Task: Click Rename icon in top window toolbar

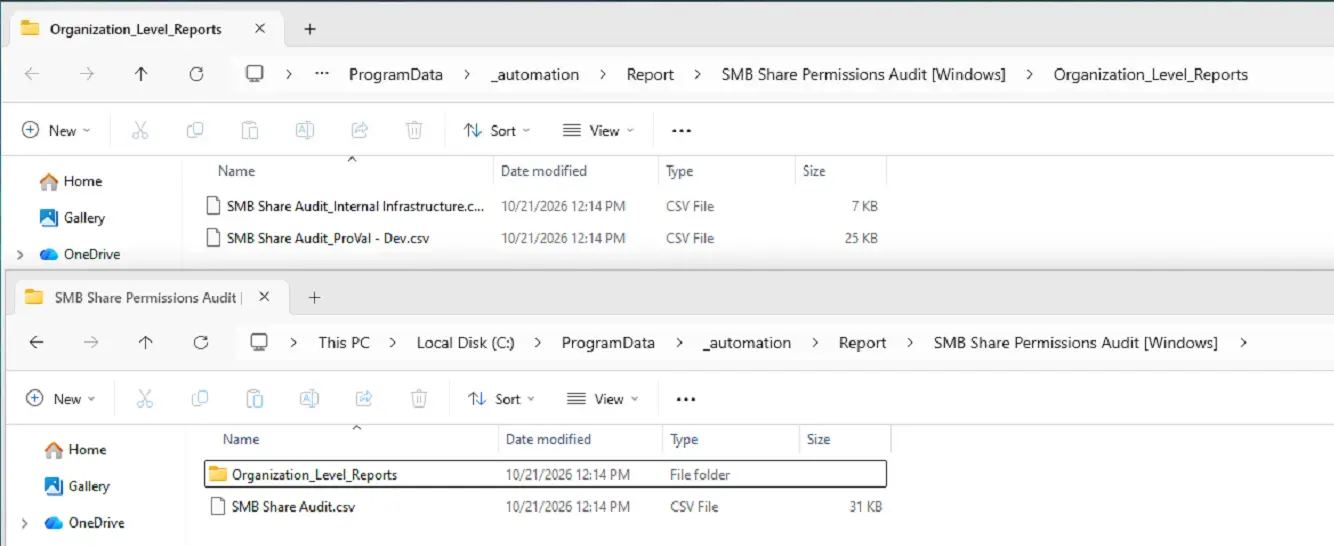Action: pos(305,131)
